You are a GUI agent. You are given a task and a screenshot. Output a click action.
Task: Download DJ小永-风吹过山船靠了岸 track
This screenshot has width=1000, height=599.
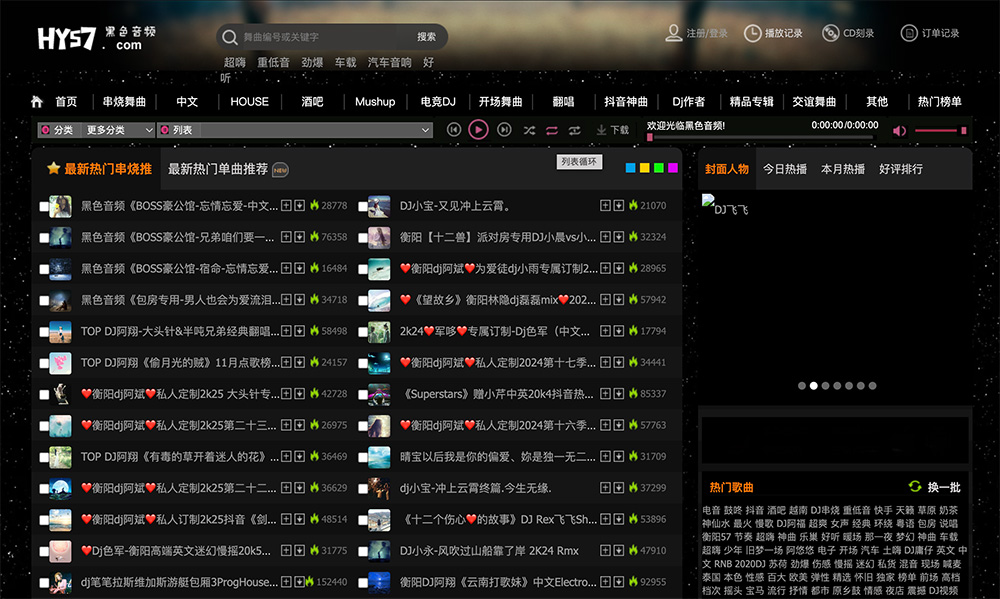point(618,551)
